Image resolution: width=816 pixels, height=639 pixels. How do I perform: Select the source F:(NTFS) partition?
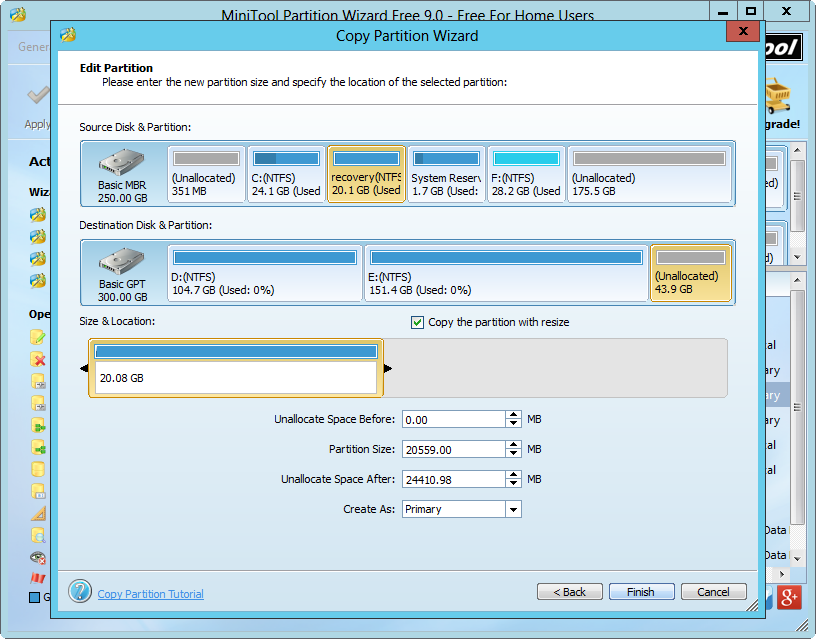pos(526,174)
